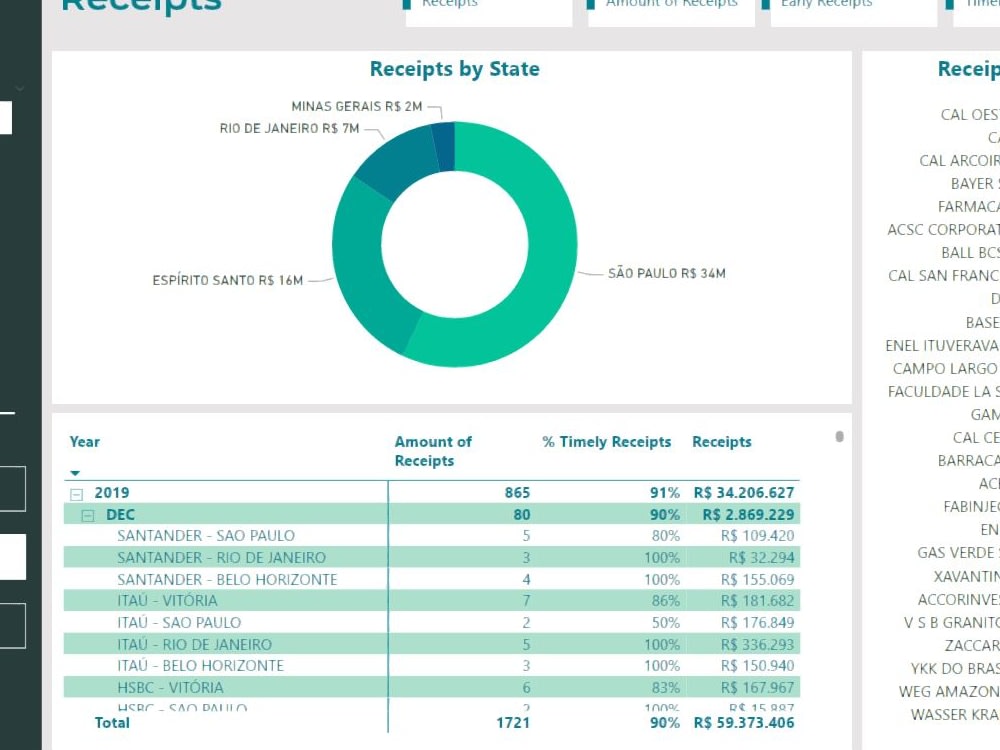Click the more-options dot on the matrix visual
Viewport: 1000px width, 750px height.
tap(840, 435)
